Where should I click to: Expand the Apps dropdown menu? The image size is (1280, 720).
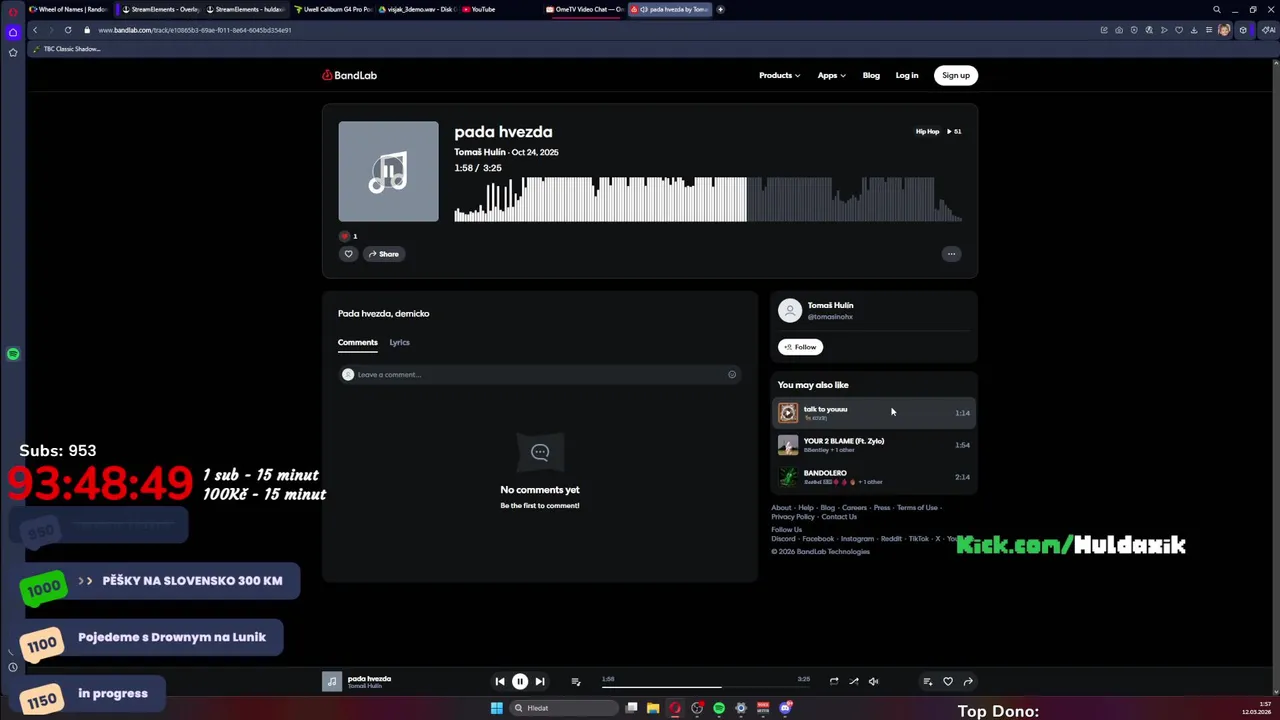coord(831,75)
